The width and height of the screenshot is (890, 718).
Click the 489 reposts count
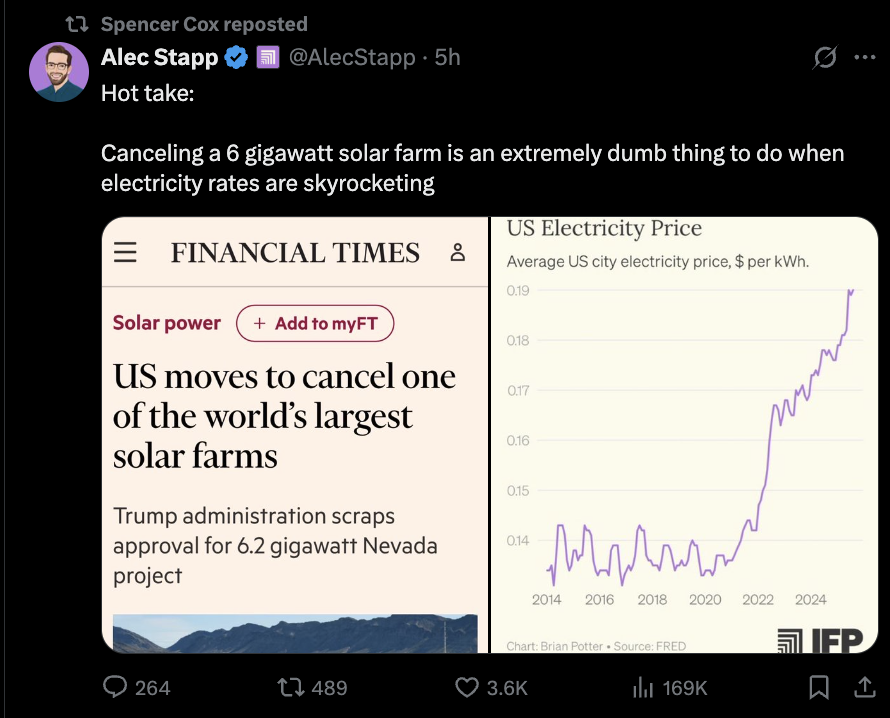(x=329, y=688)
